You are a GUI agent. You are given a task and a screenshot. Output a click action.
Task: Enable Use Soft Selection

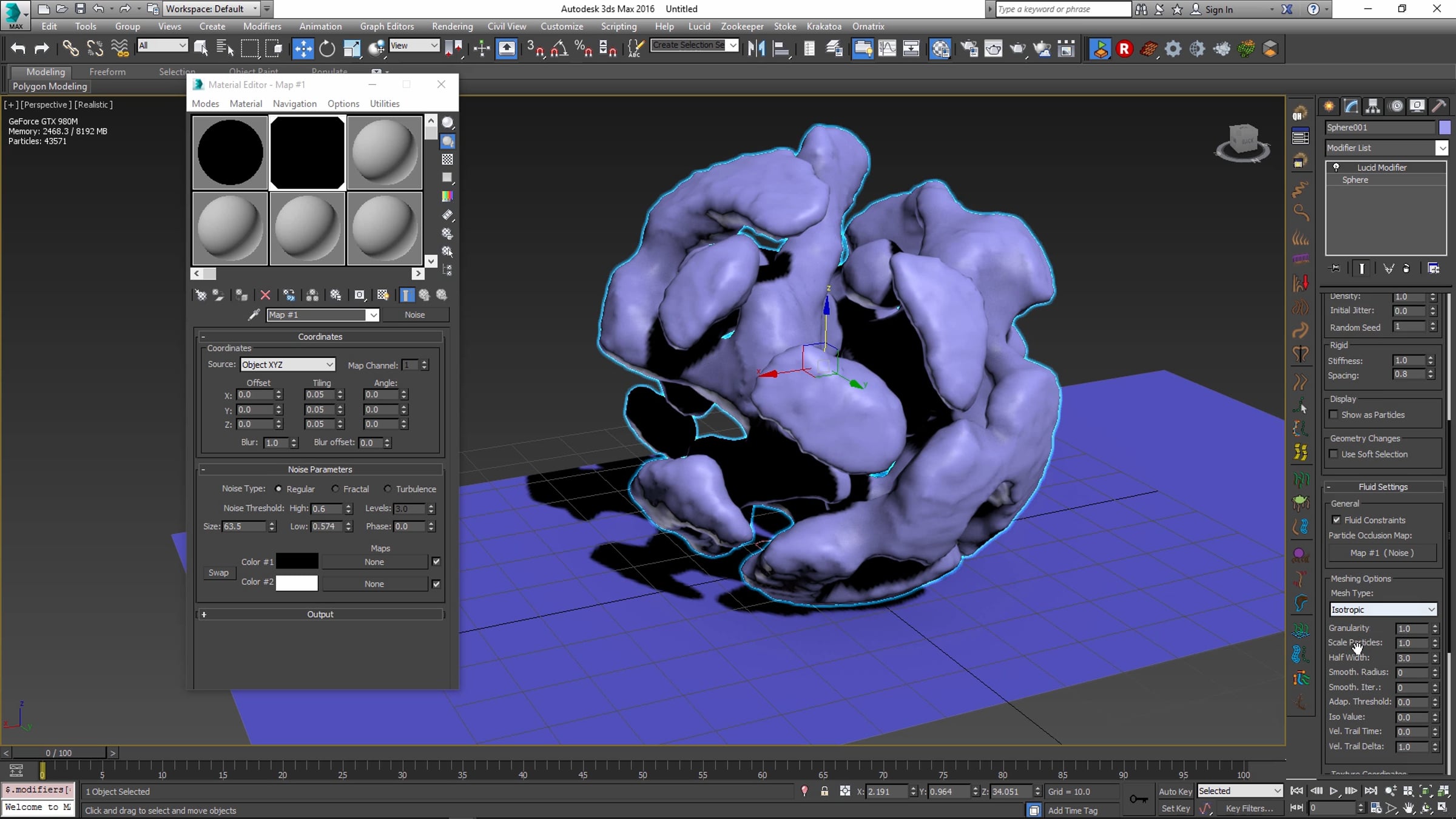[x=1333, y=454]
